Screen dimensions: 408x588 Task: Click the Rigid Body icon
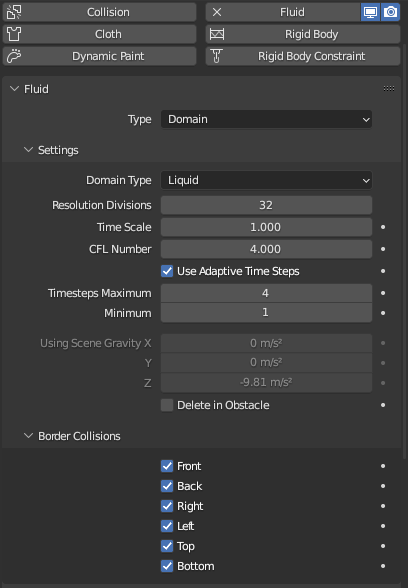(217, 34)
